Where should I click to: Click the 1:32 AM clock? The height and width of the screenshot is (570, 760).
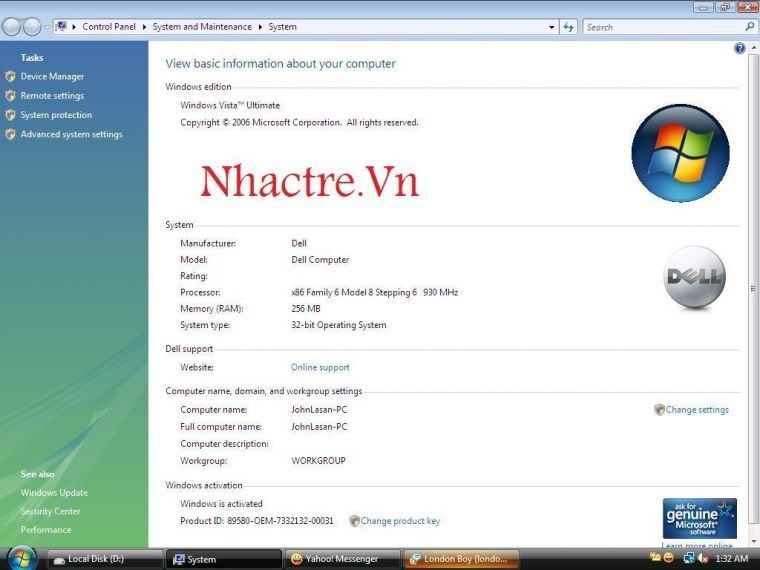click(x=731, y=559)
